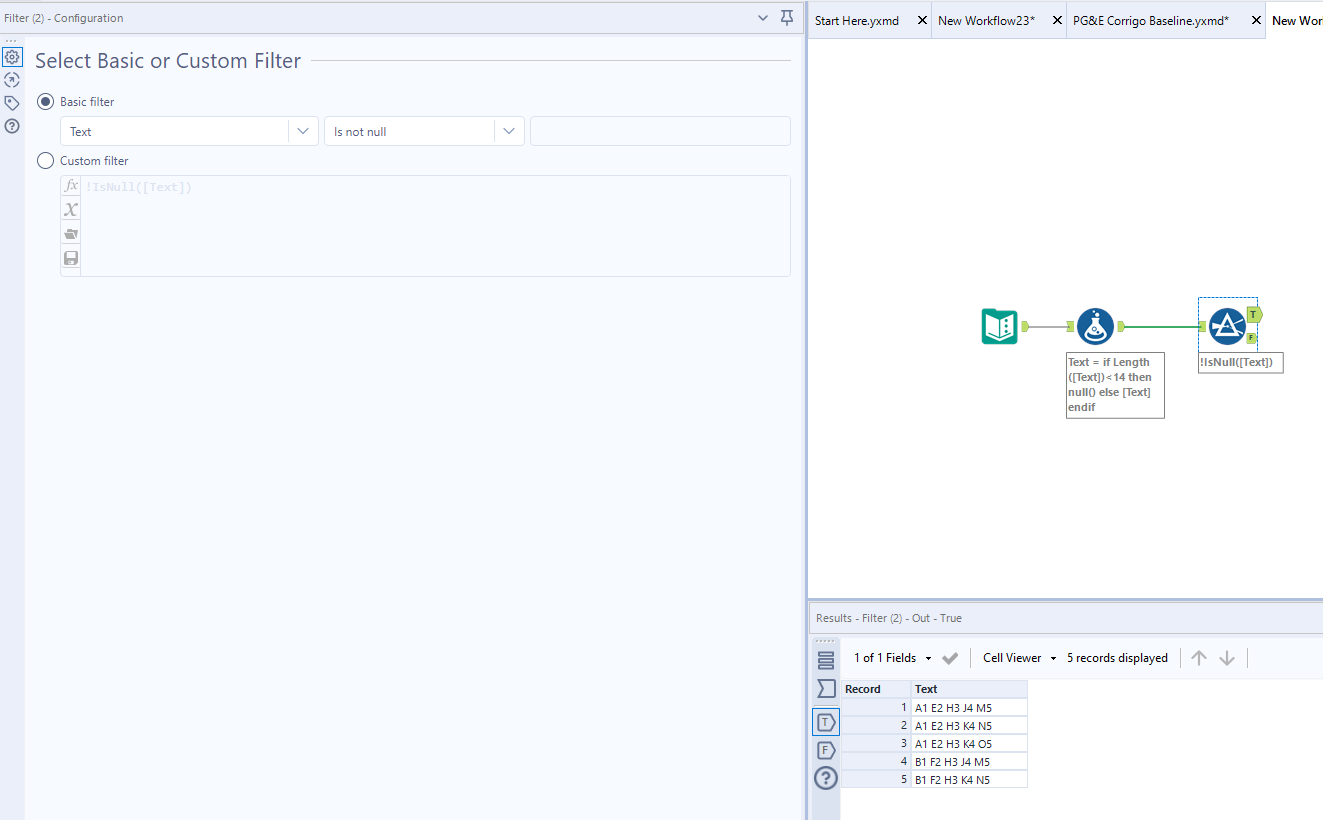Select the Formula tool on the canvas
1323x820 pixels.
[1095, 326]
